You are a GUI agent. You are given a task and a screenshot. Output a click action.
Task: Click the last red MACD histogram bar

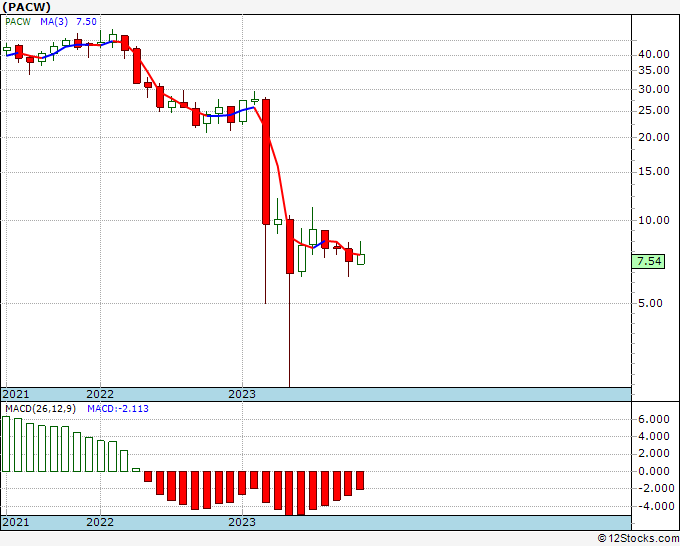tap(360, 480)
